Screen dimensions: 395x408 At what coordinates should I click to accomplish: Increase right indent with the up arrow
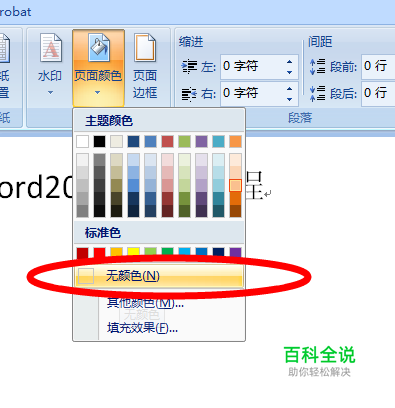(289, 89)
